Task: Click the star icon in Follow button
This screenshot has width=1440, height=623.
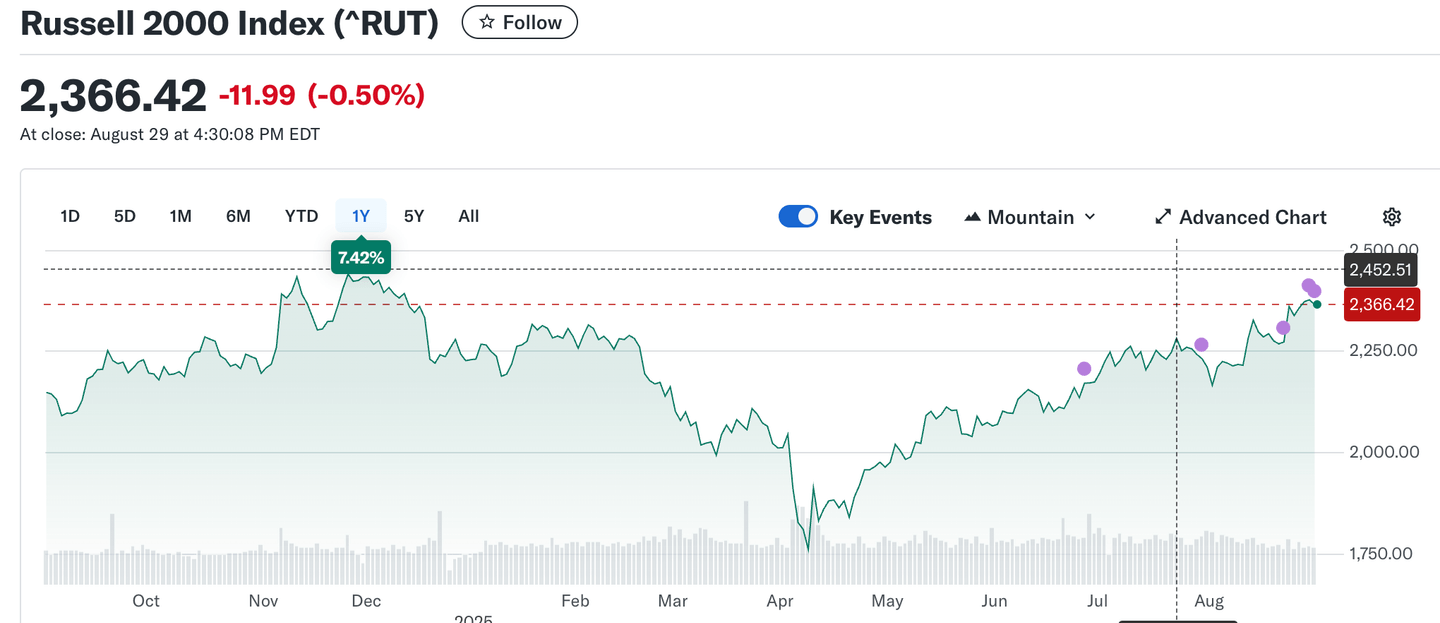Action: tap(487, 22)
